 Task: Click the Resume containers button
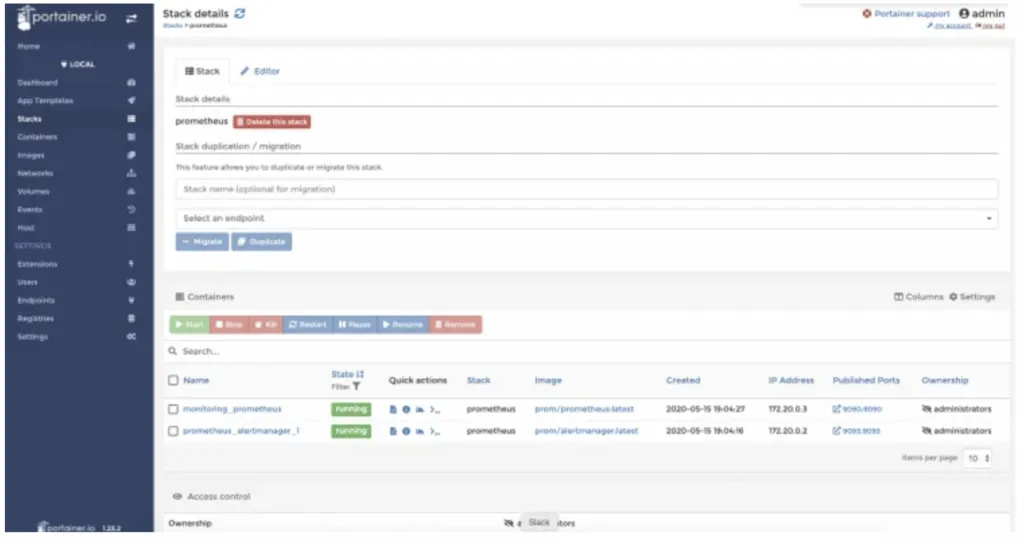click(403, 325)
